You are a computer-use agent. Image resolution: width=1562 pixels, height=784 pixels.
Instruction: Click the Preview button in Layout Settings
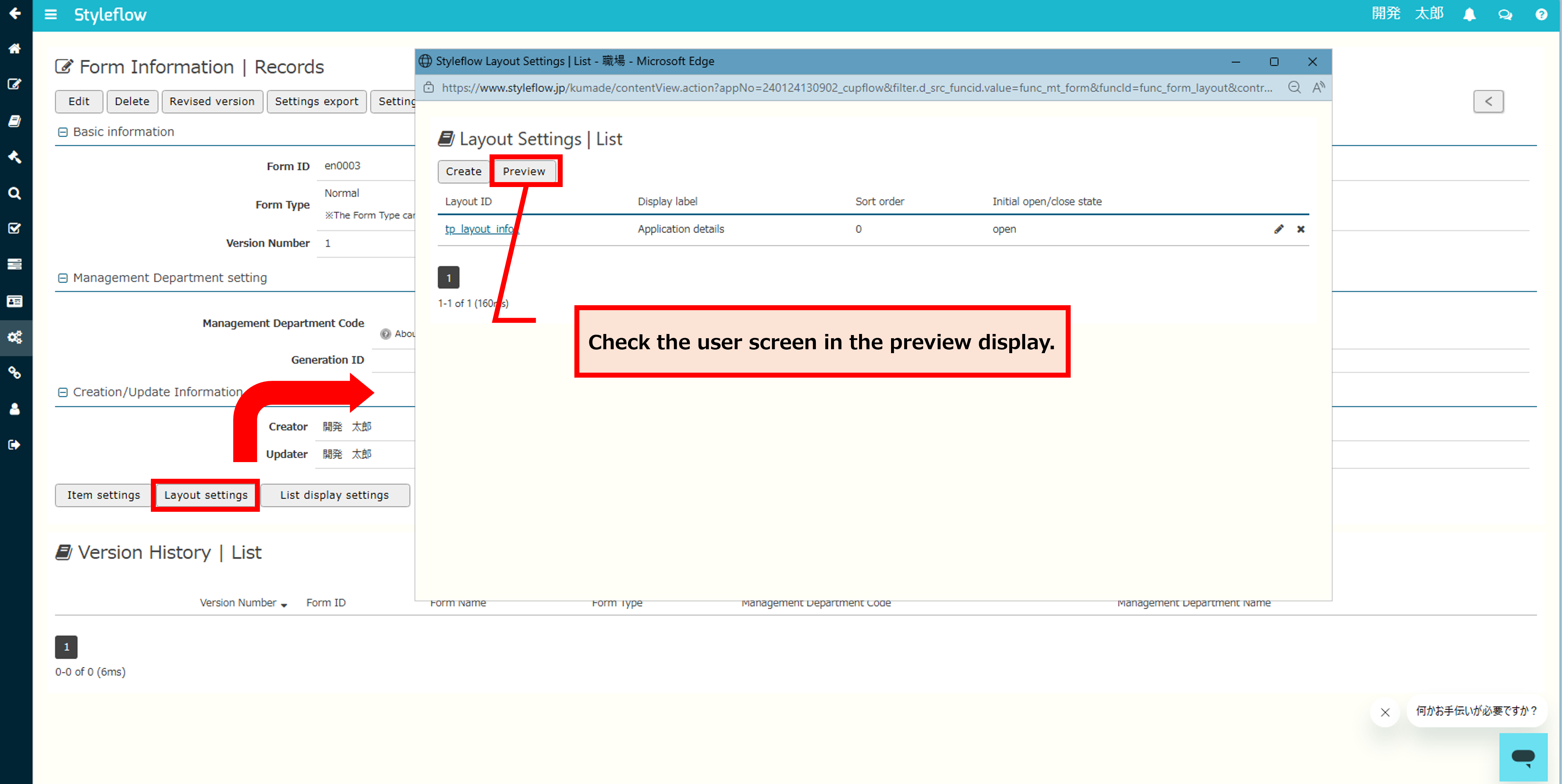[524, 171]
